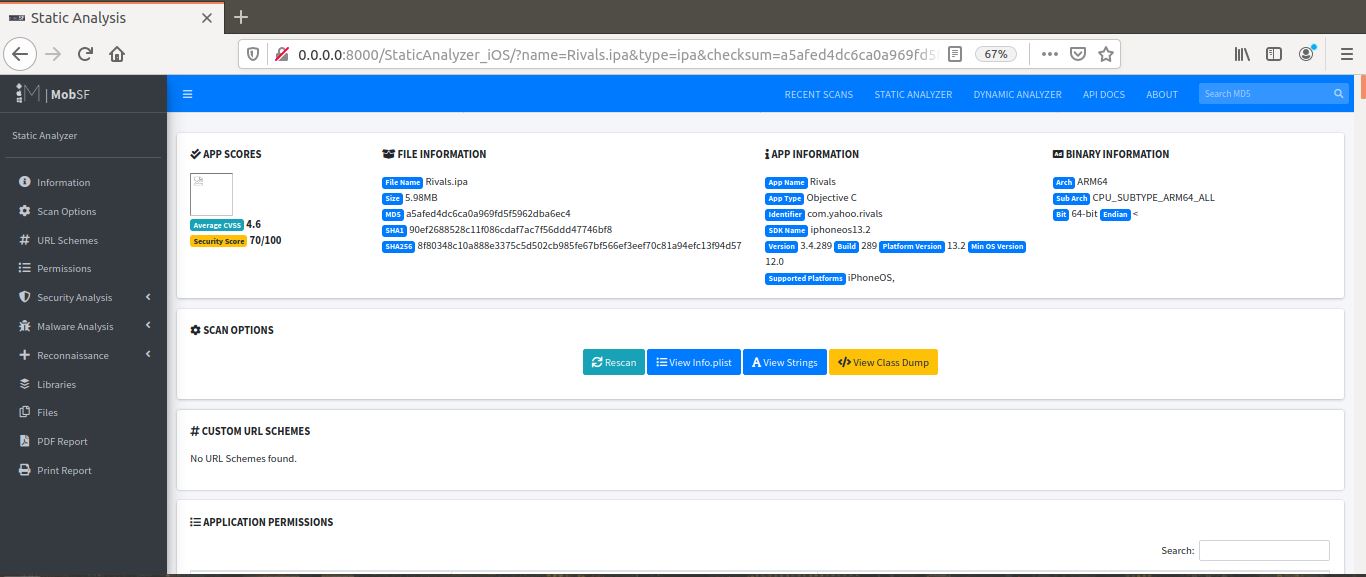Click the PDF icon beside PDF Report
Viewport: 1366px width, 577px height.
[25, 441]
